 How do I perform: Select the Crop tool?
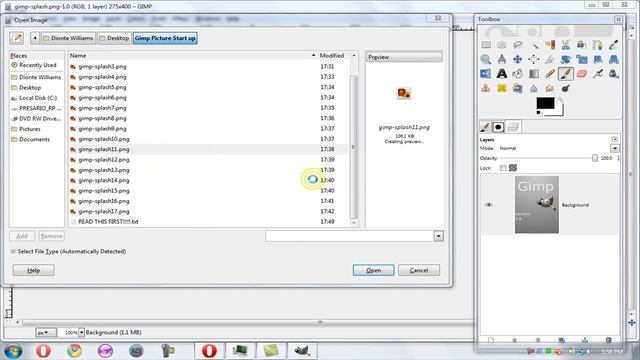[x=549, y=60]
